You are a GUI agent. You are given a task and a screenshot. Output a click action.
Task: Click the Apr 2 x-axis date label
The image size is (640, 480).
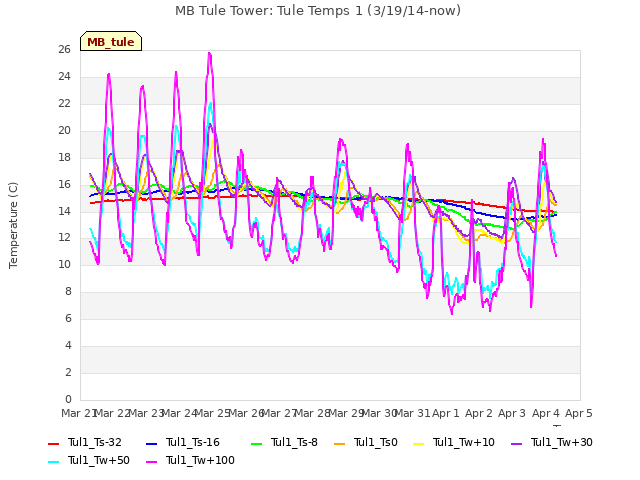coord(479,413)
